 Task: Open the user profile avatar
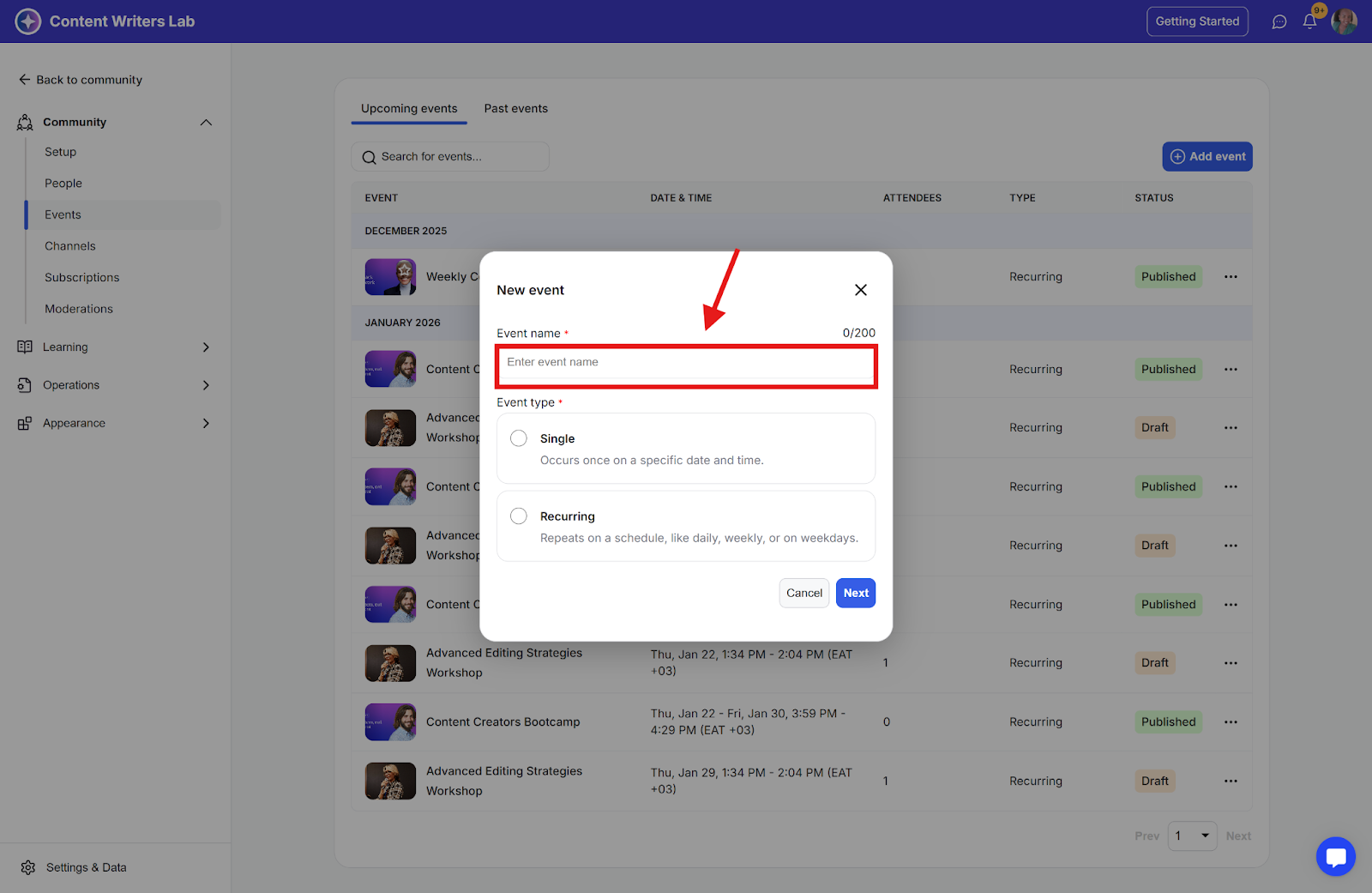click(x=1344, y=21)
